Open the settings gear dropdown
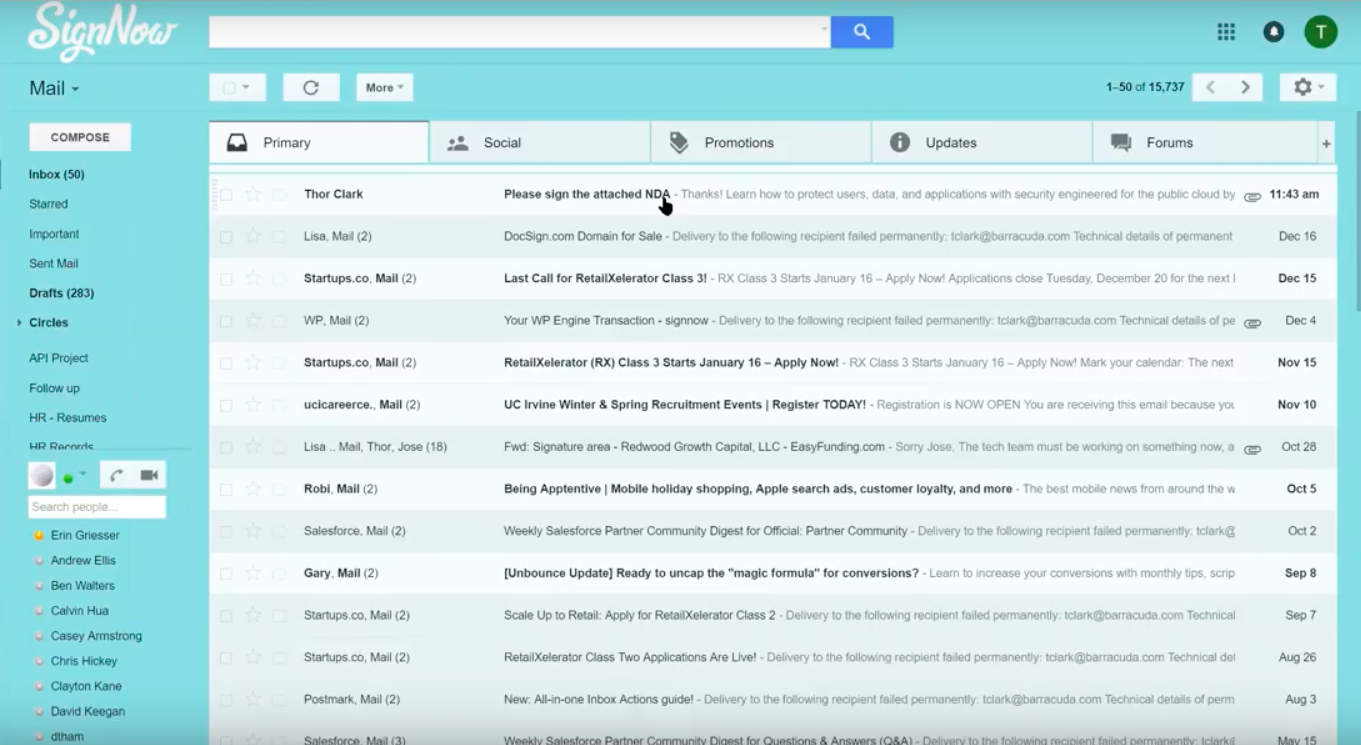Viewport: 1361px width, 745px height. (1307, 88)
